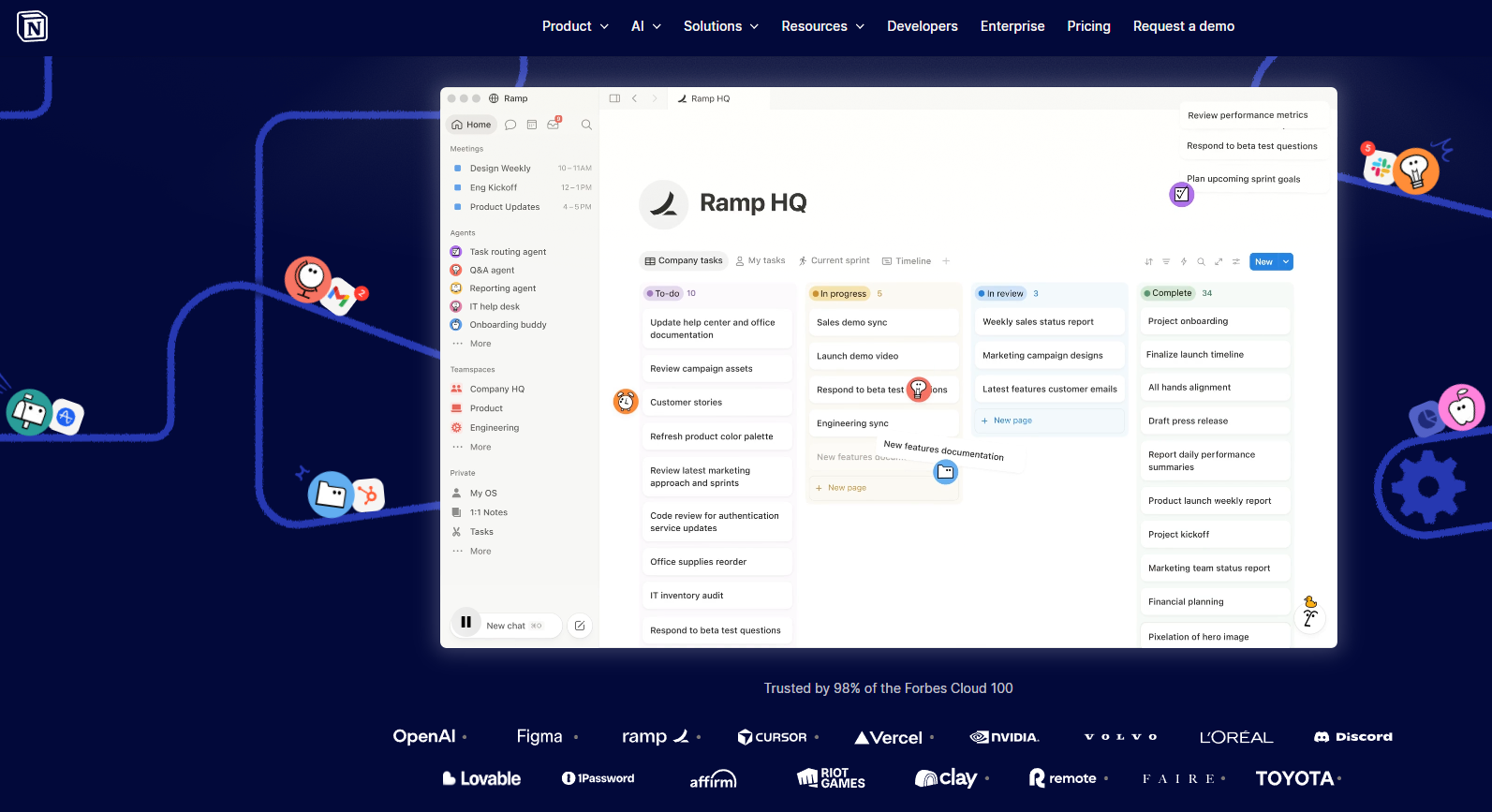The height and width of the screenshot is (812, 1492).
Task: Click the expand full page icon
Action: pos(1219,262)
